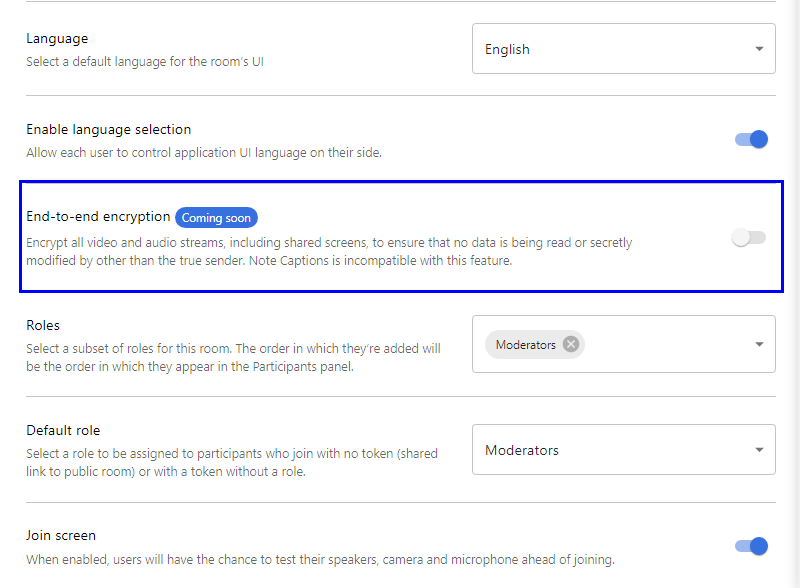Toggle the End-to-end encryption switch
The height and width of the screenshot is (588, 800).
[x=748, y=237]
